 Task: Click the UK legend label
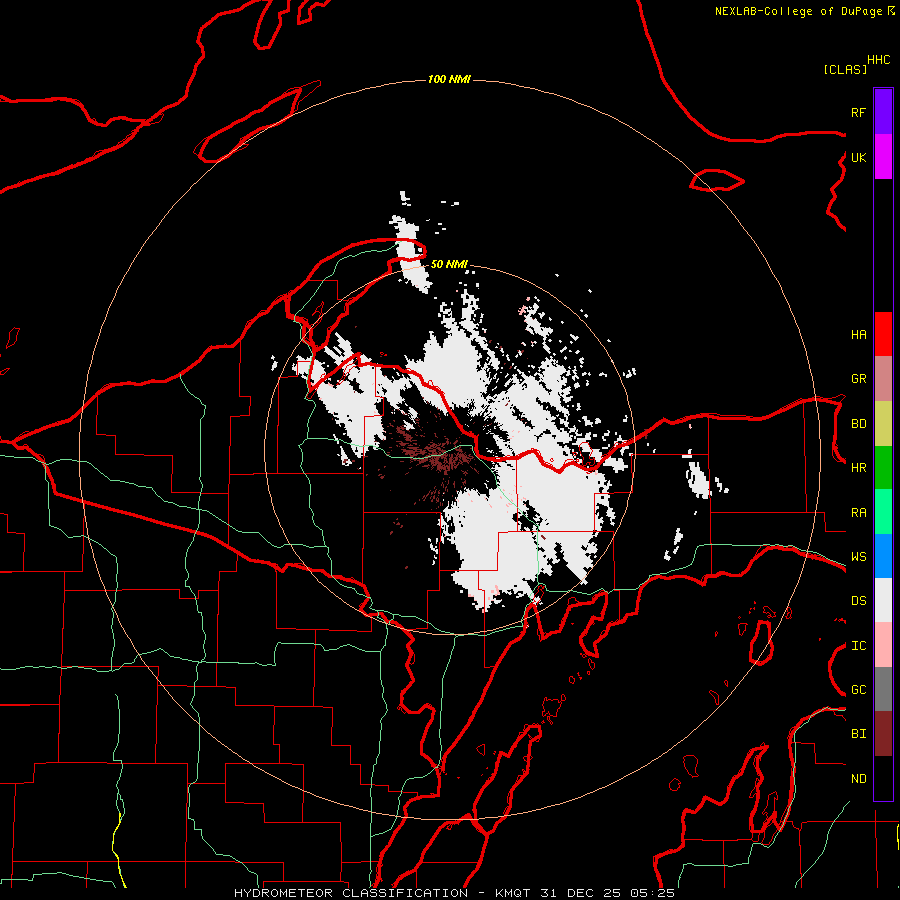[859, 157]
